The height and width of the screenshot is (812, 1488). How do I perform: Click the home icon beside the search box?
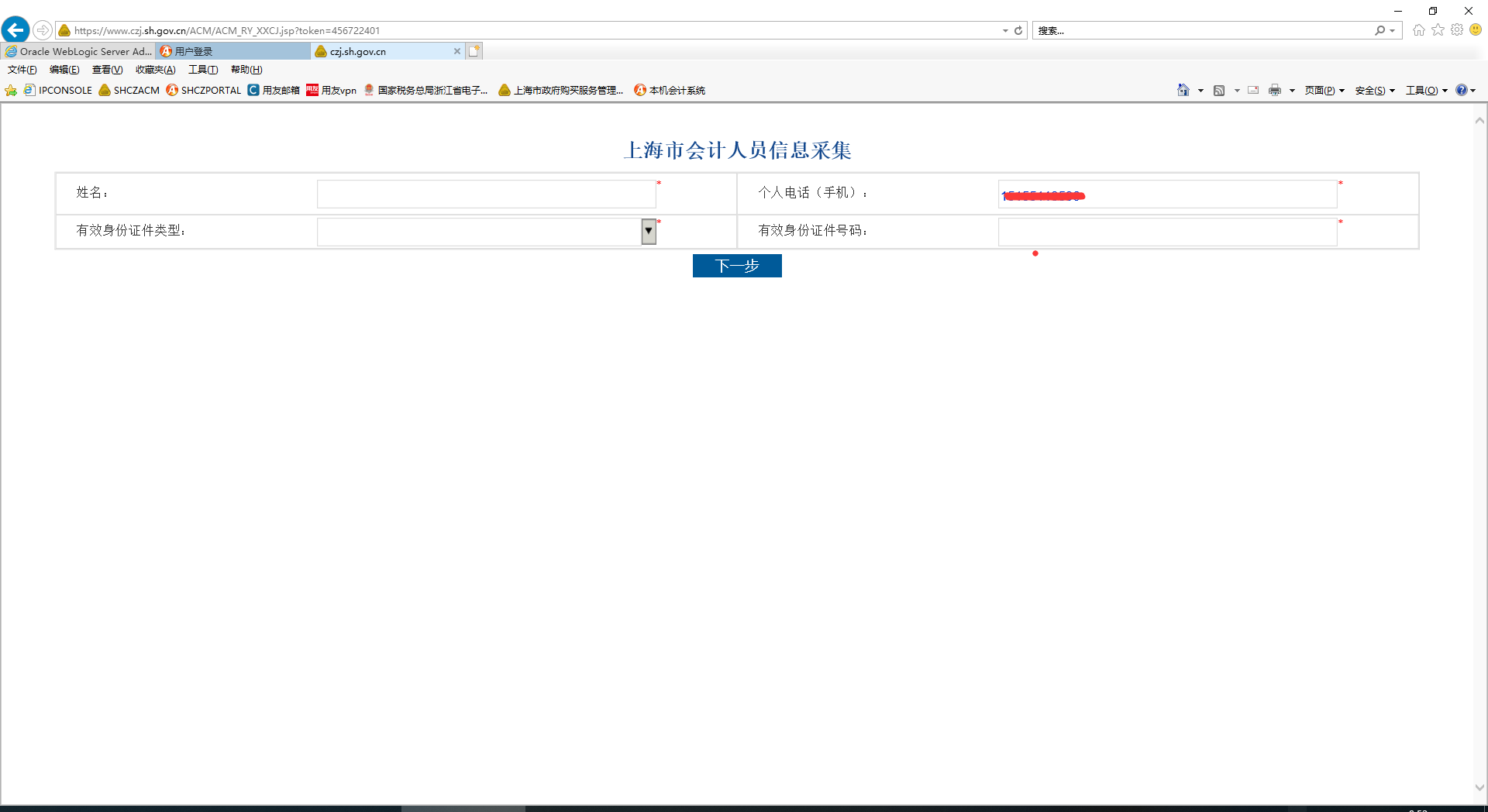coord(1418,30)
